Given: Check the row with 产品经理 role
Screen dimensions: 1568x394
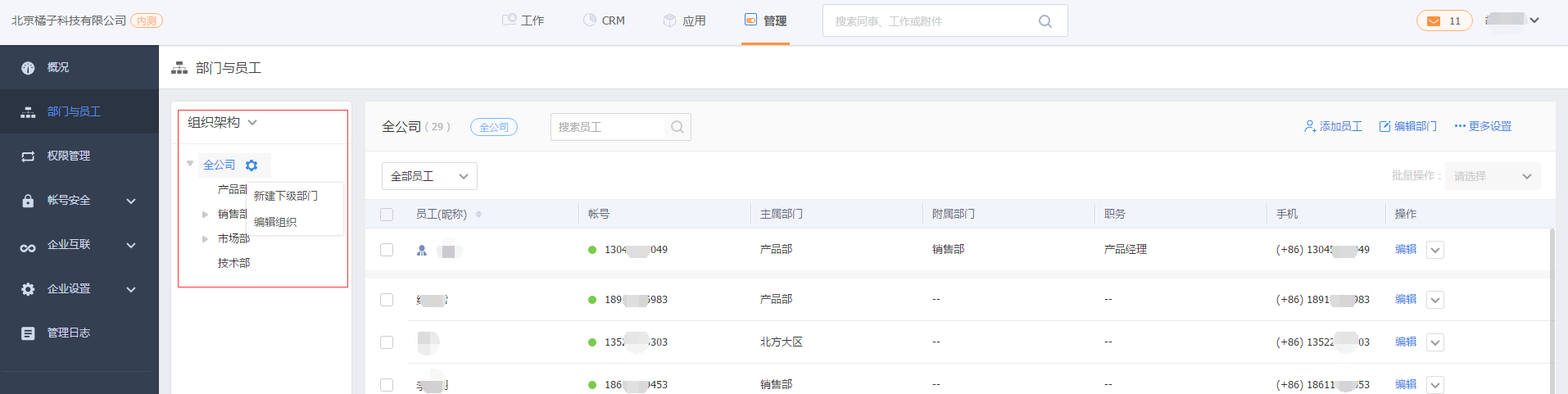Looking at the screenshot, I should (x=387, y=250).
